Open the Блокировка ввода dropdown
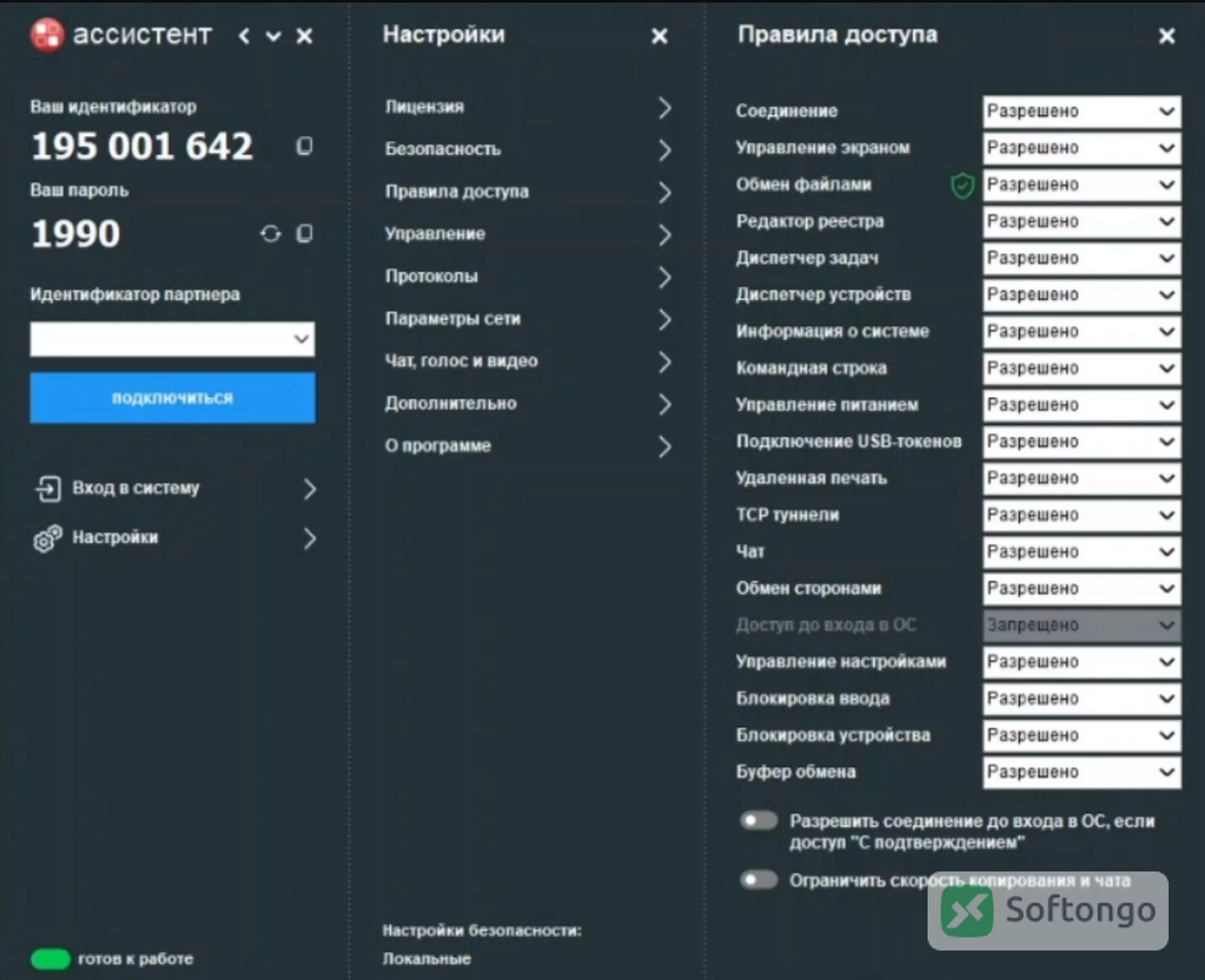Viewport: 1205px width, 980px height. tap(1082, 699)
